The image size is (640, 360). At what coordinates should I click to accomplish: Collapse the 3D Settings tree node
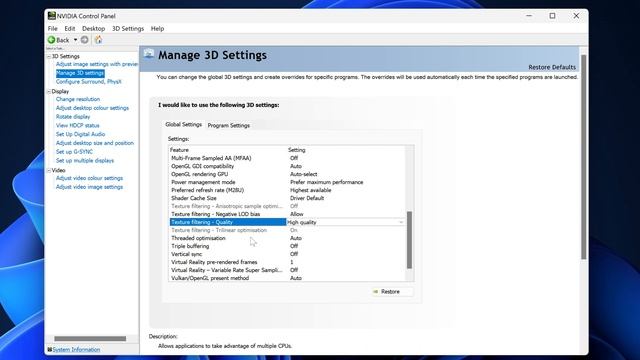(49, 56)
